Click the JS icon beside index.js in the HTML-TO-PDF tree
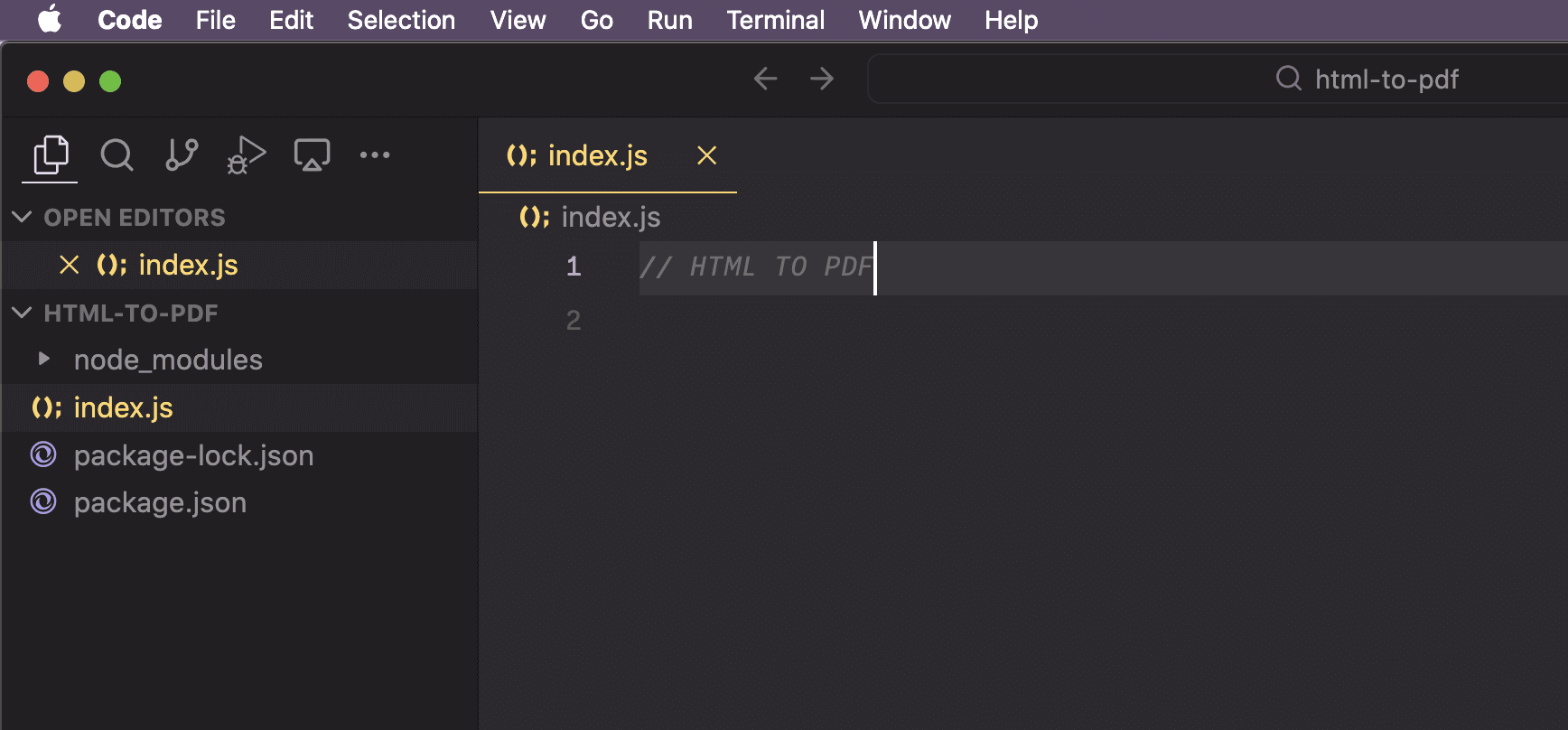 [x=46, y=407]
